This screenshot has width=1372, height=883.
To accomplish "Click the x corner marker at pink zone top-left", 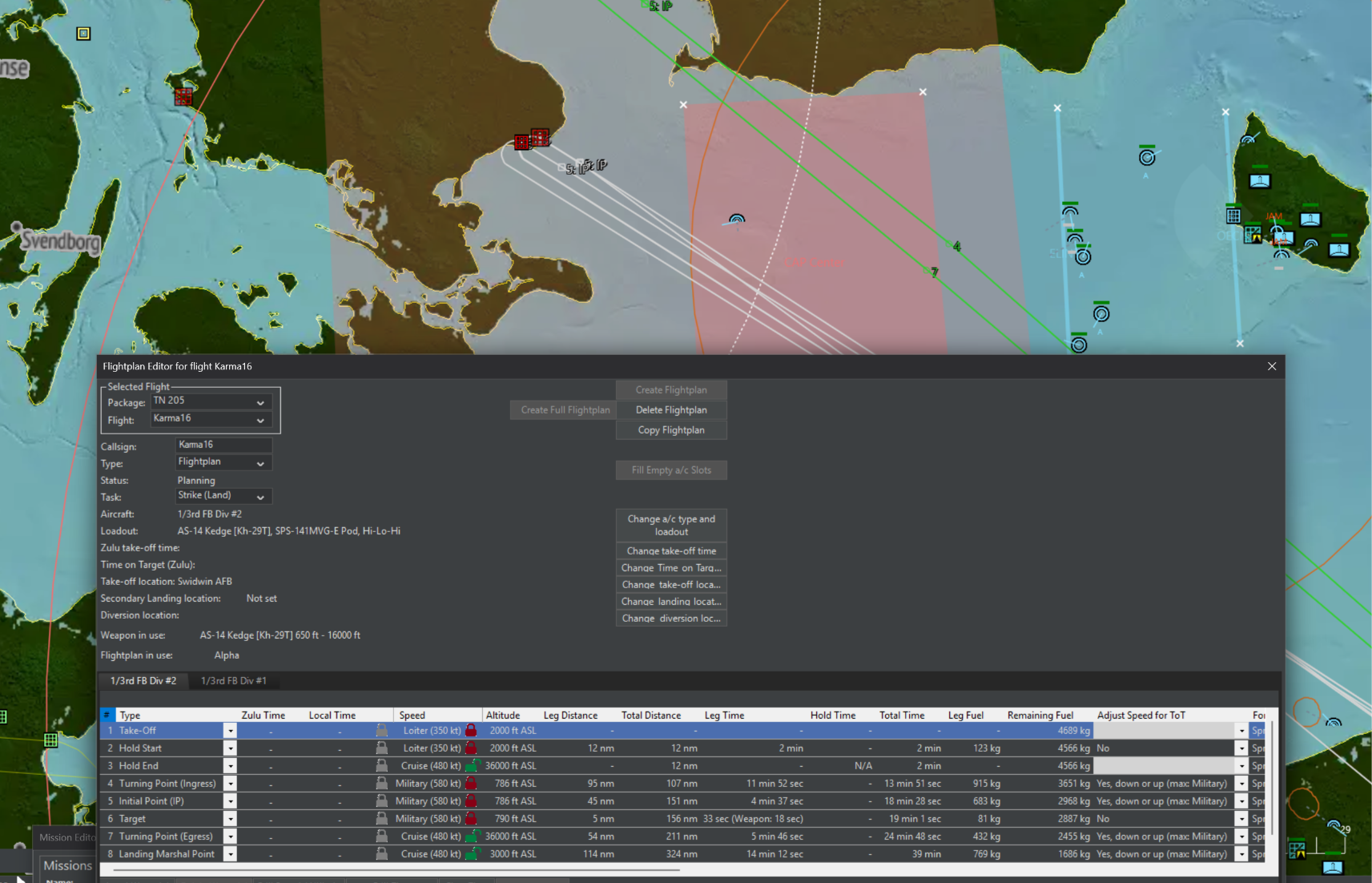I will tap(683, 105).
